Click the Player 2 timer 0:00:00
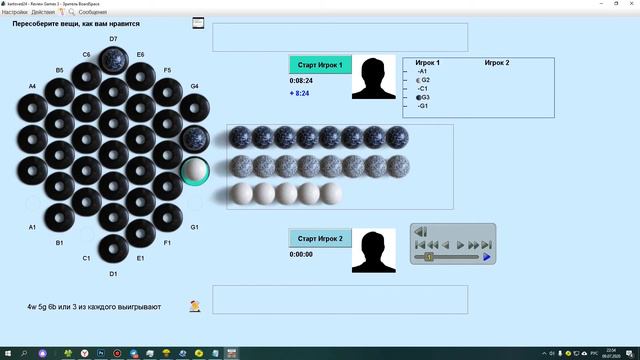Screen dimensions: 640x360 [x=301, y=254]
